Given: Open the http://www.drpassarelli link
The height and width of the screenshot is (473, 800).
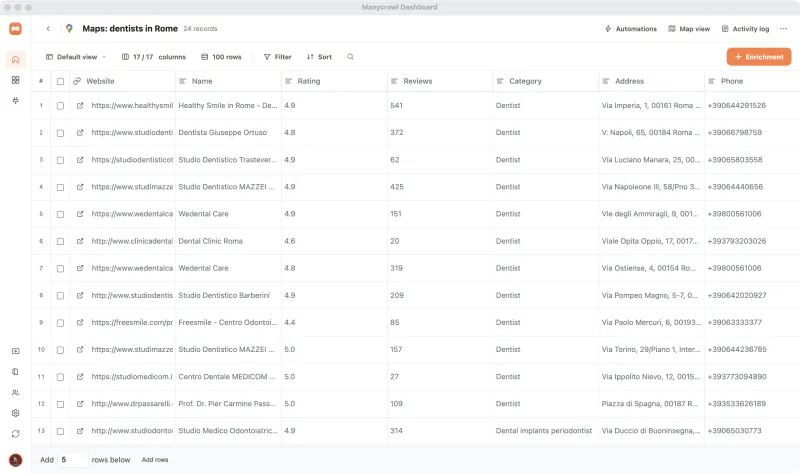Looking at the screenshot, I should click(x=132, y=404).
